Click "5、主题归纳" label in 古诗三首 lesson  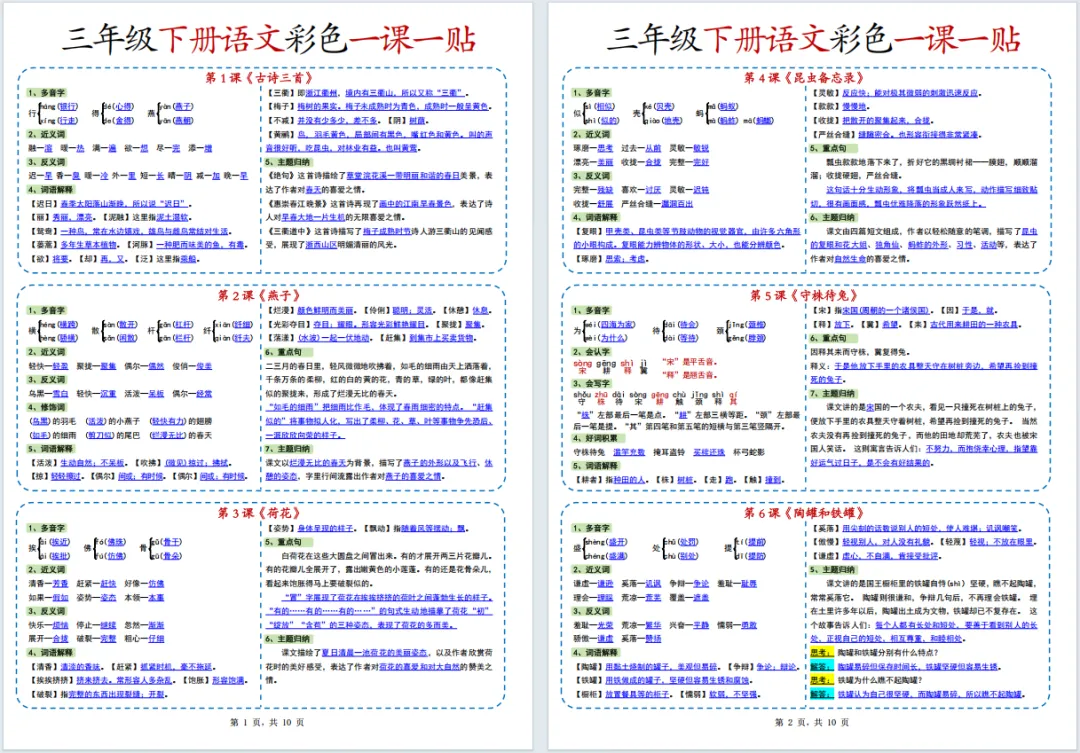coord(288,162)
